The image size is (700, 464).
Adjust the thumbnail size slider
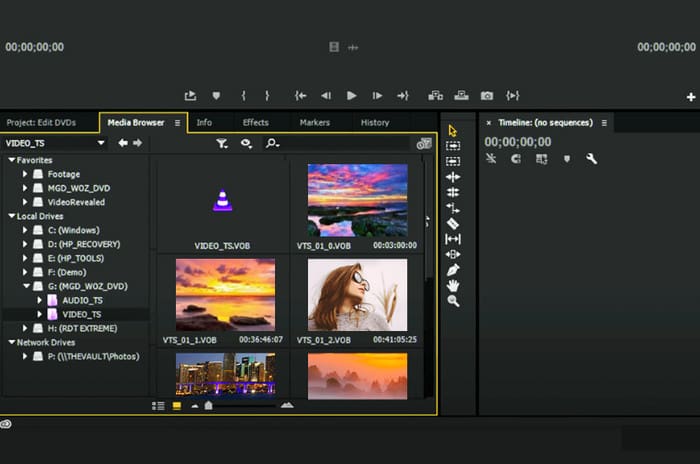coord(208,405)
